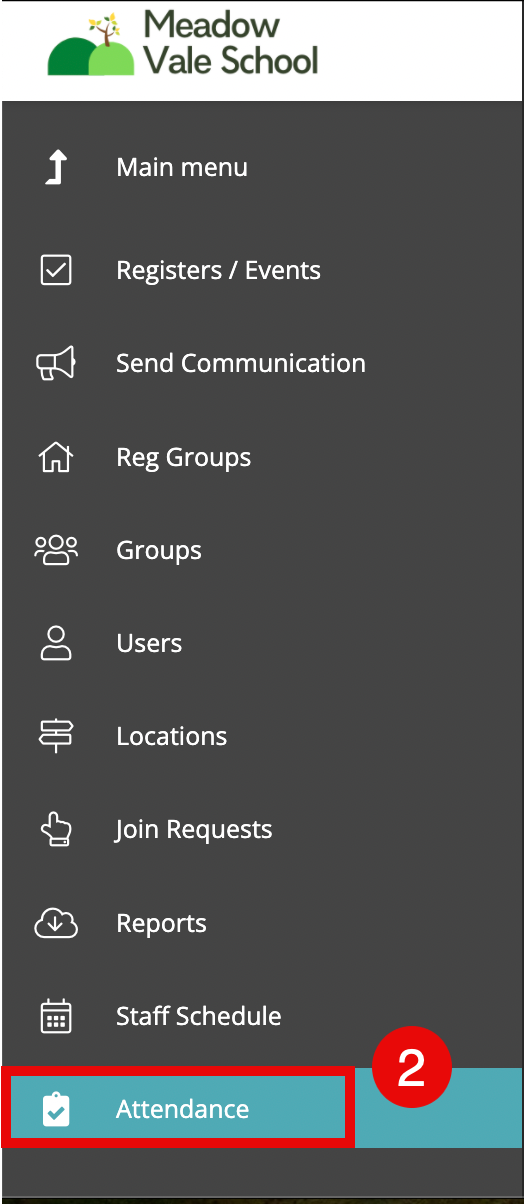
Task: Click the calendar Staff Schedule icon
Action: point(56,1016)
